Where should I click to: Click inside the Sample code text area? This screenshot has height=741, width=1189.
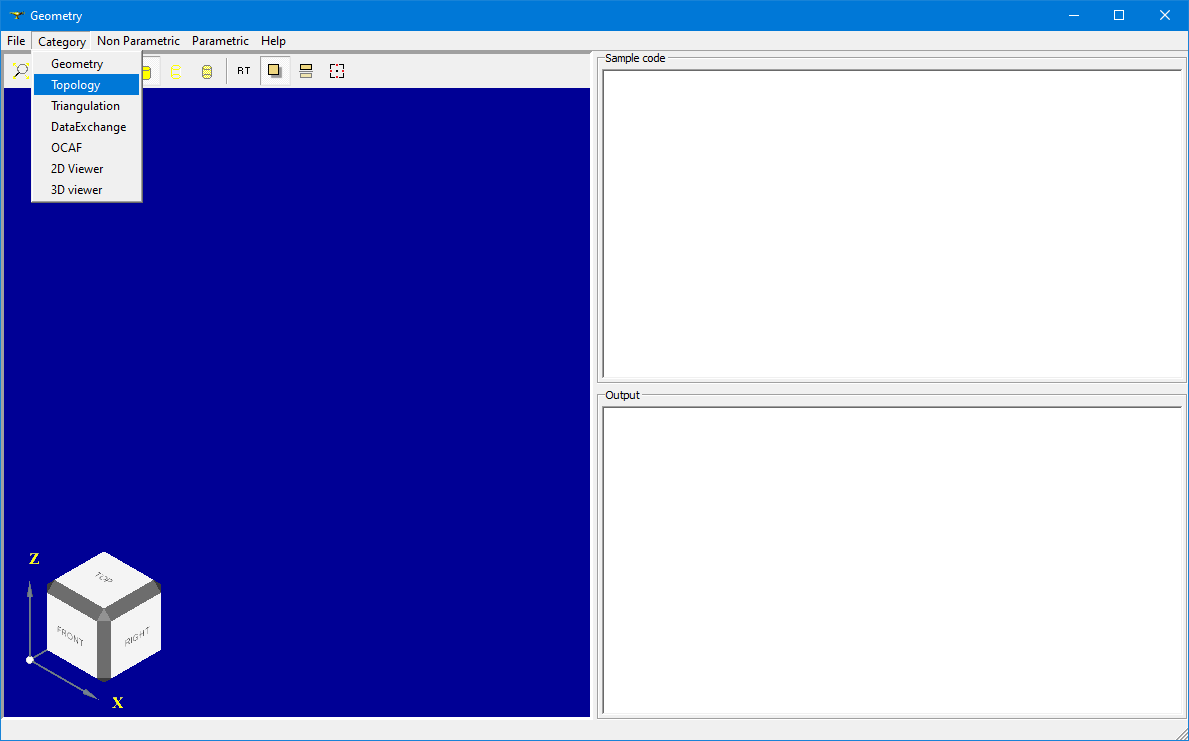click(x=893, y=223)
